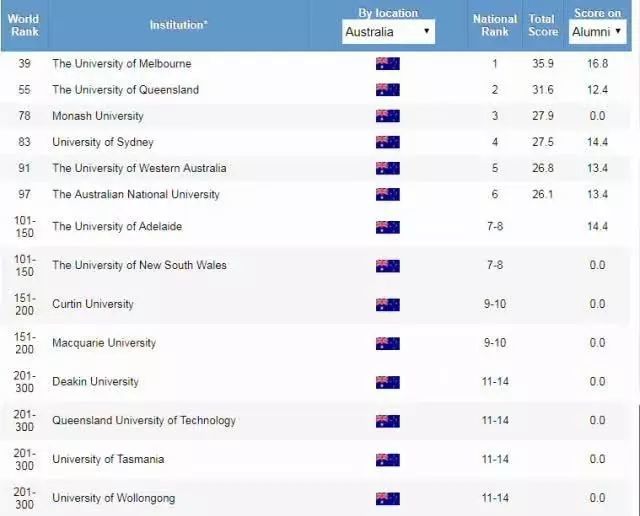This screenshot has width=640, height=516.
Task: Click the flag for University of New South Wales
Action: tap(388, 266)
